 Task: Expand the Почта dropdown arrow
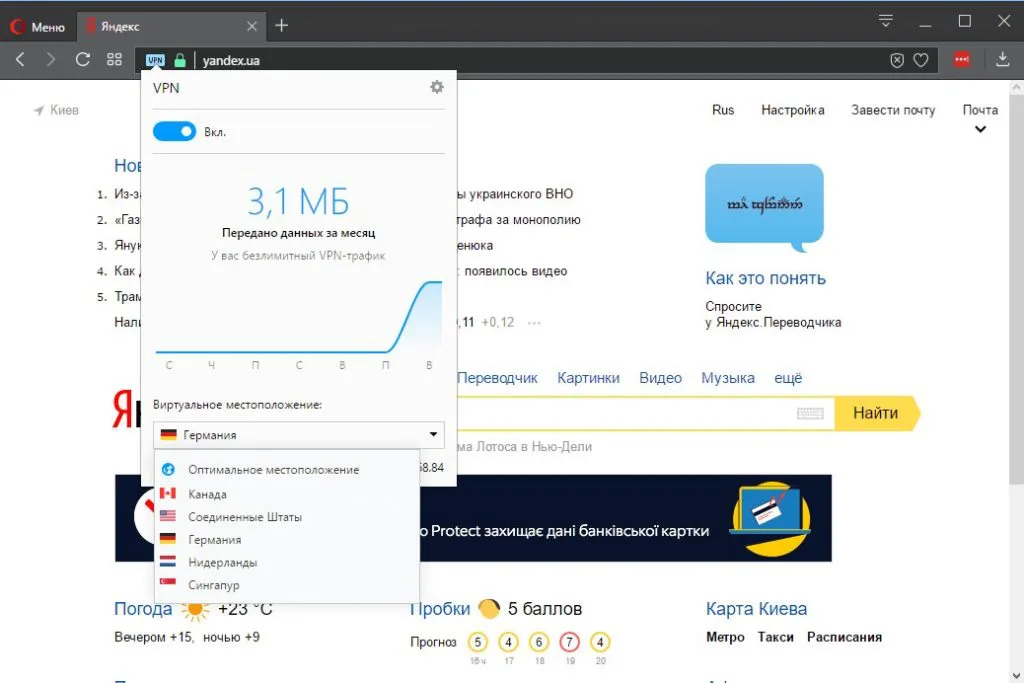[980, 129]
